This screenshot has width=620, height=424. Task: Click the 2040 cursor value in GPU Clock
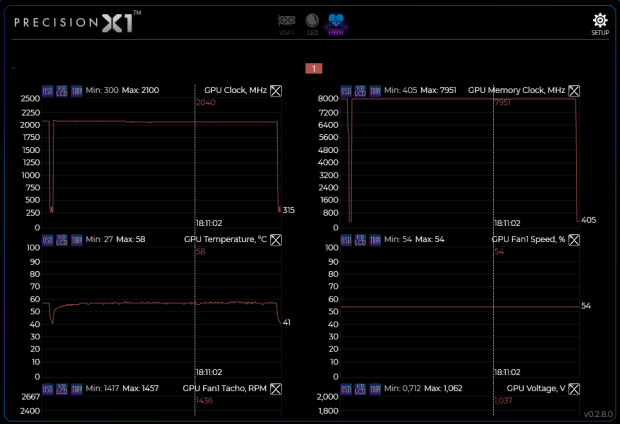pyautogui.click(x=206, y=102)
